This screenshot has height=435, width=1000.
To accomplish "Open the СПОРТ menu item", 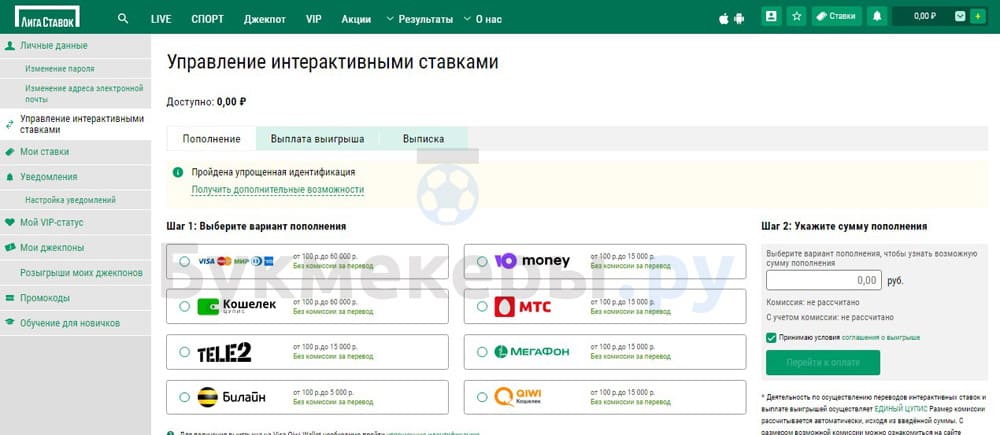I will pyautogui.click(x=207, y=19).
